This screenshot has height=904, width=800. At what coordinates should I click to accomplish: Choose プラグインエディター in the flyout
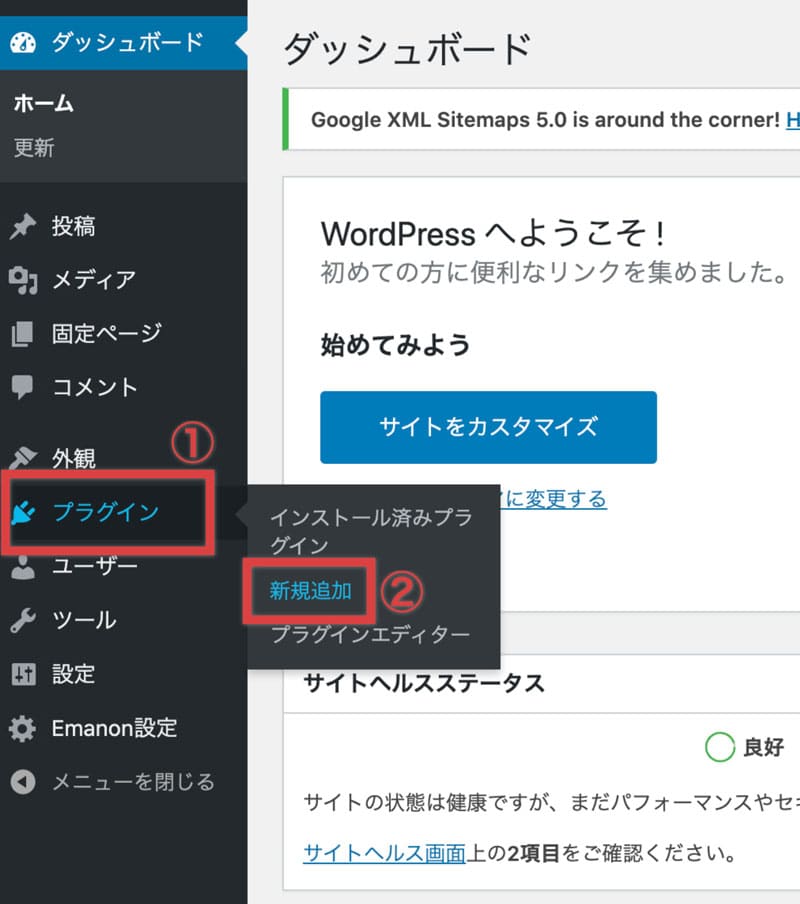coord(370,635)
